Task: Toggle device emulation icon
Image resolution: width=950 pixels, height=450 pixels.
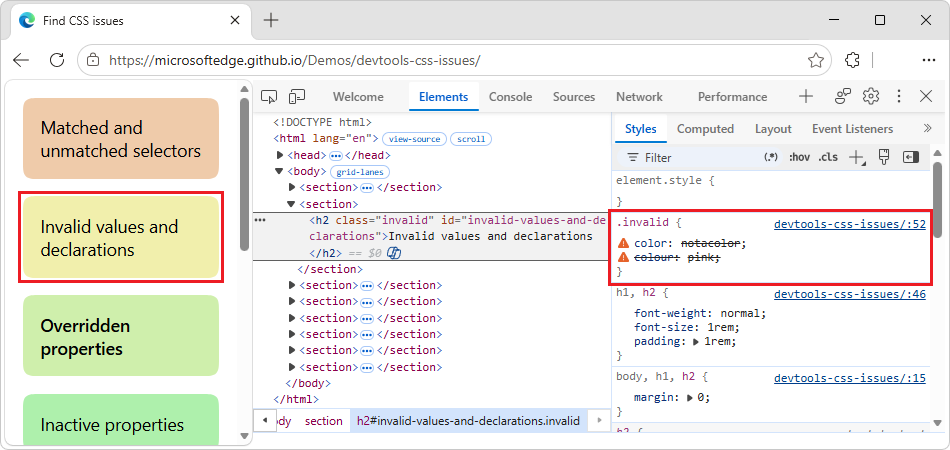Action: click(297, 96)
